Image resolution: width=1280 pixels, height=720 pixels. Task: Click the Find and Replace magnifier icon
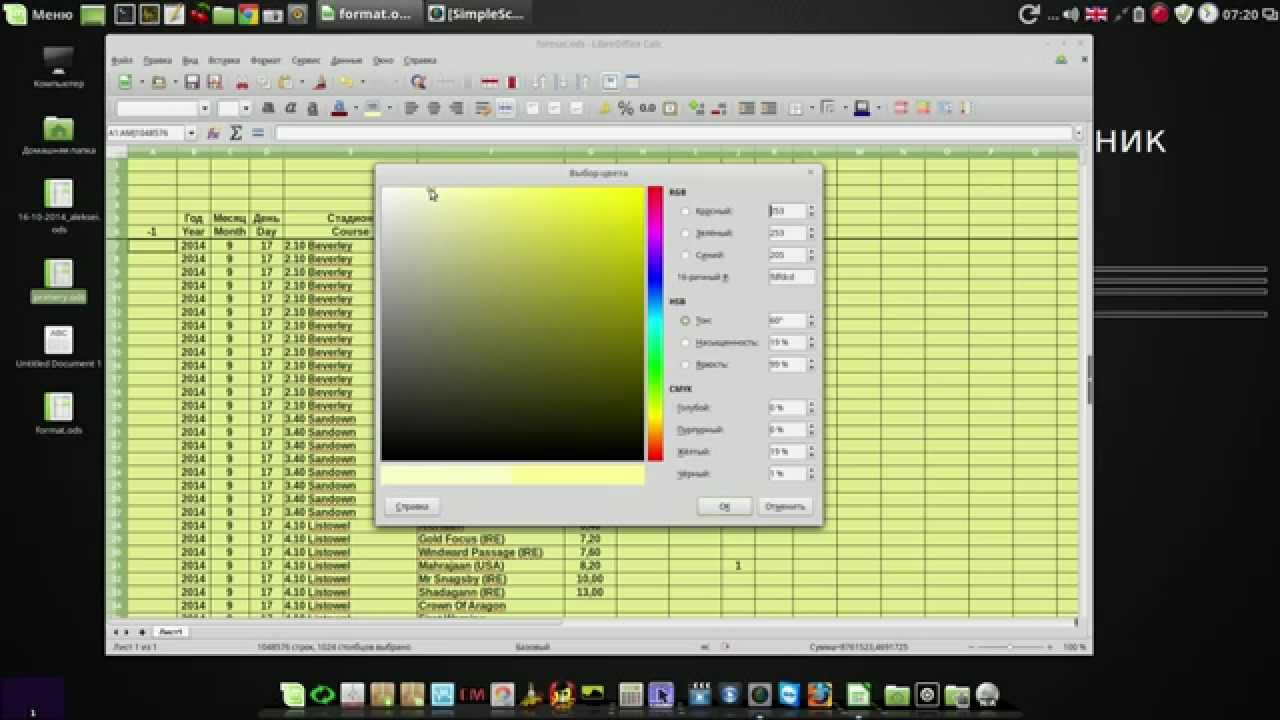pyautogui.click(x=418, y=82)
